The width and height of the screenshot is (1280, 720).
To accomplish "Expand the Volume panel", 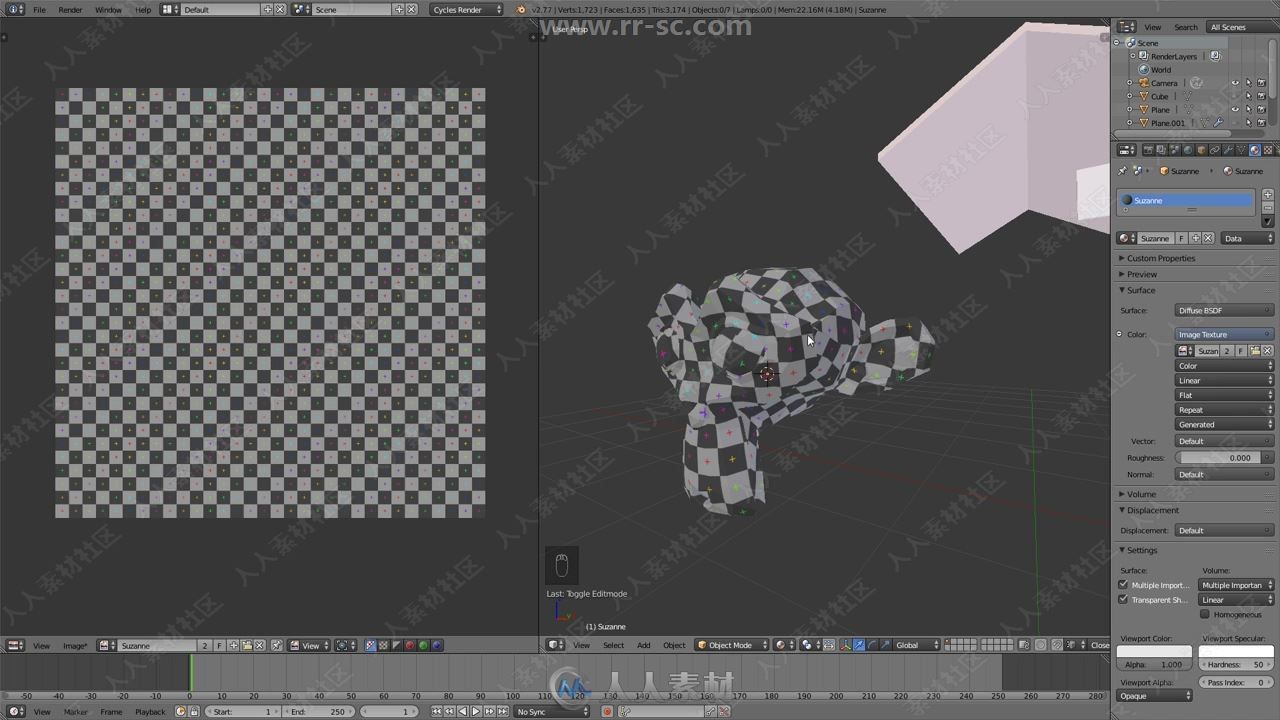I will pyautogui.click(x=1141, y=494).
